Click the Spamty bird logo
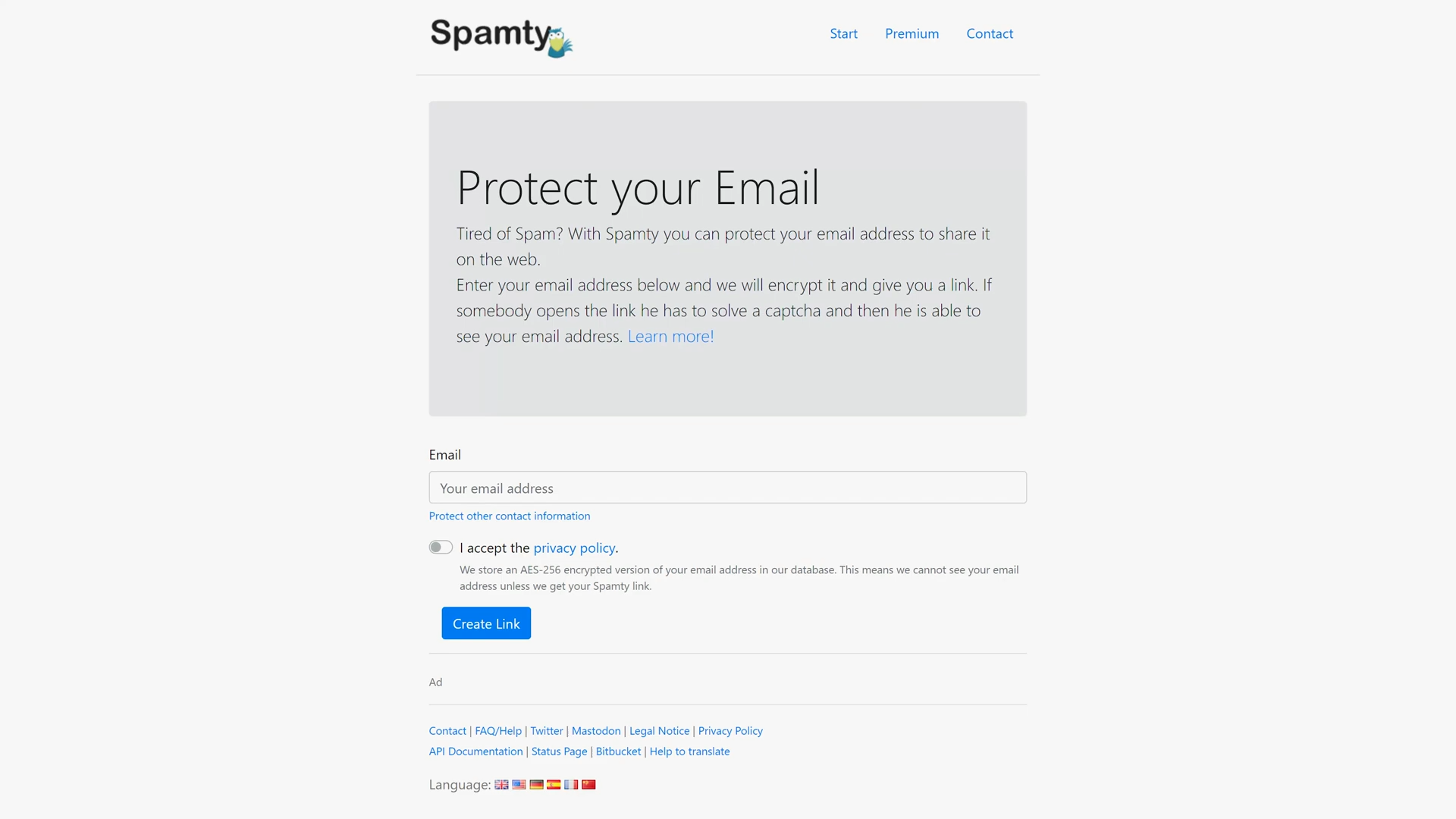 pos(501,37)
